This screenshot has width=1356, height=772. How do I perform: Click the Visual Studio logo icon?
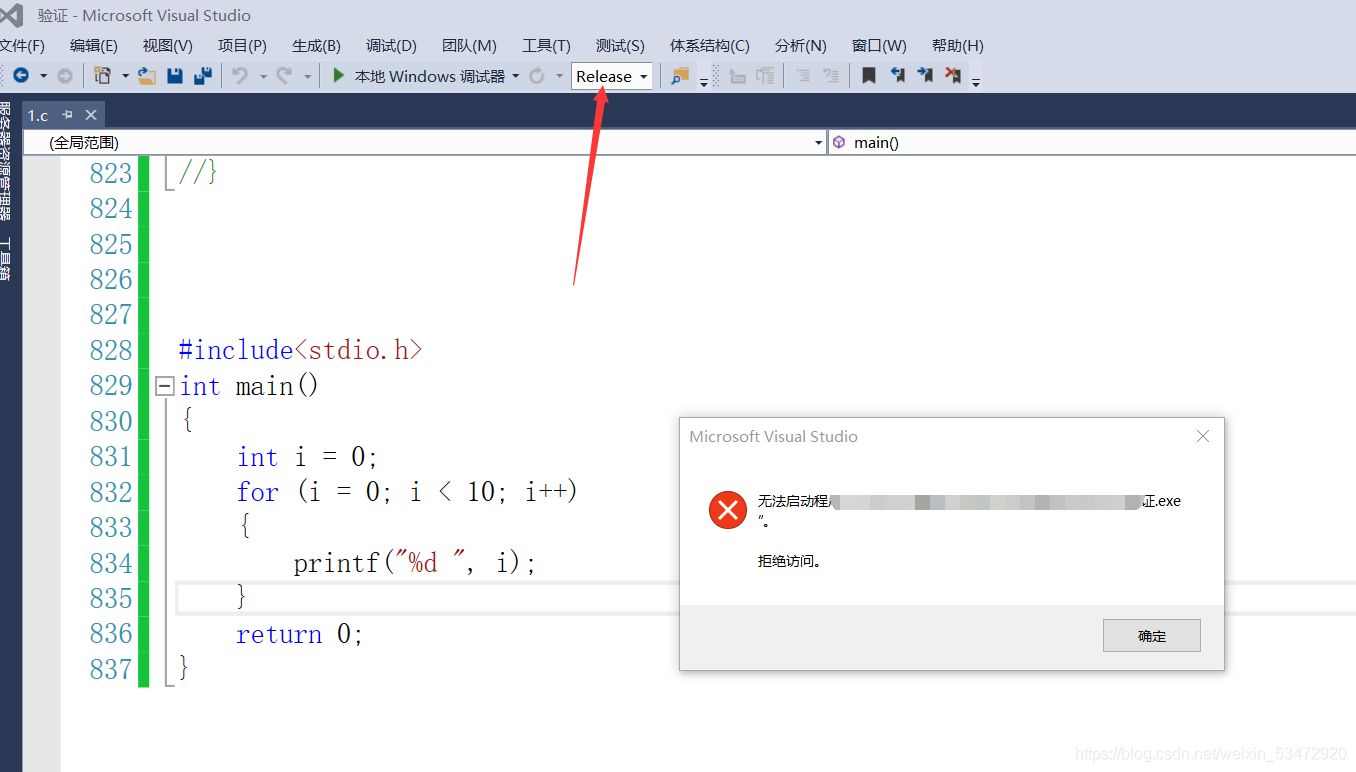click(11, 15)
